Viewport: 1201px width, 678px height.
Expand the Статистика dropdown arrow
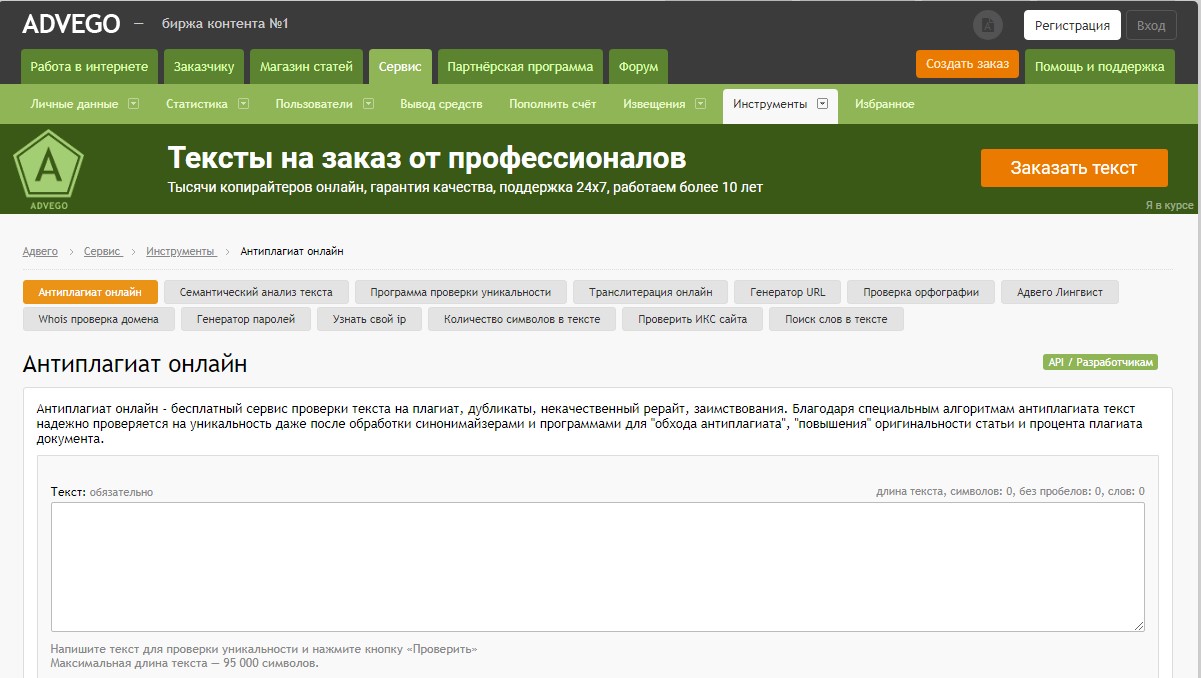click(243, 103)
